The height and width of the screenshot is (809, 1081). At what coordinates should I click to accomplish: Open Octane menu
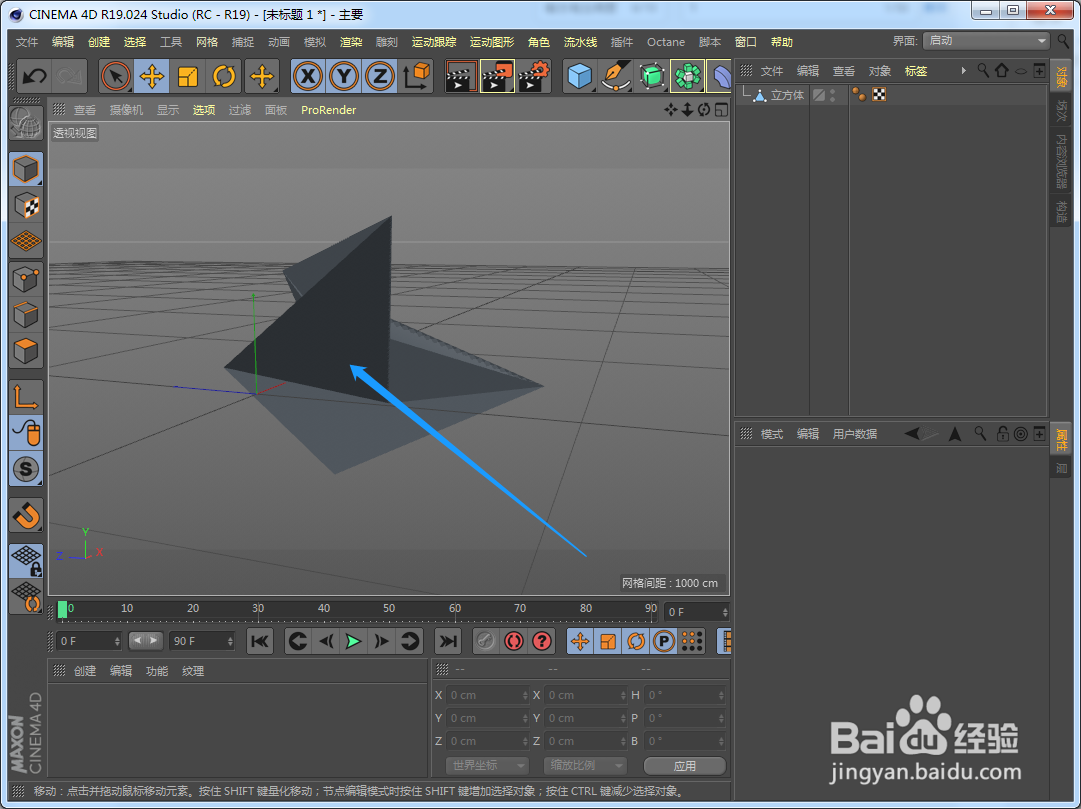point(666,42)
